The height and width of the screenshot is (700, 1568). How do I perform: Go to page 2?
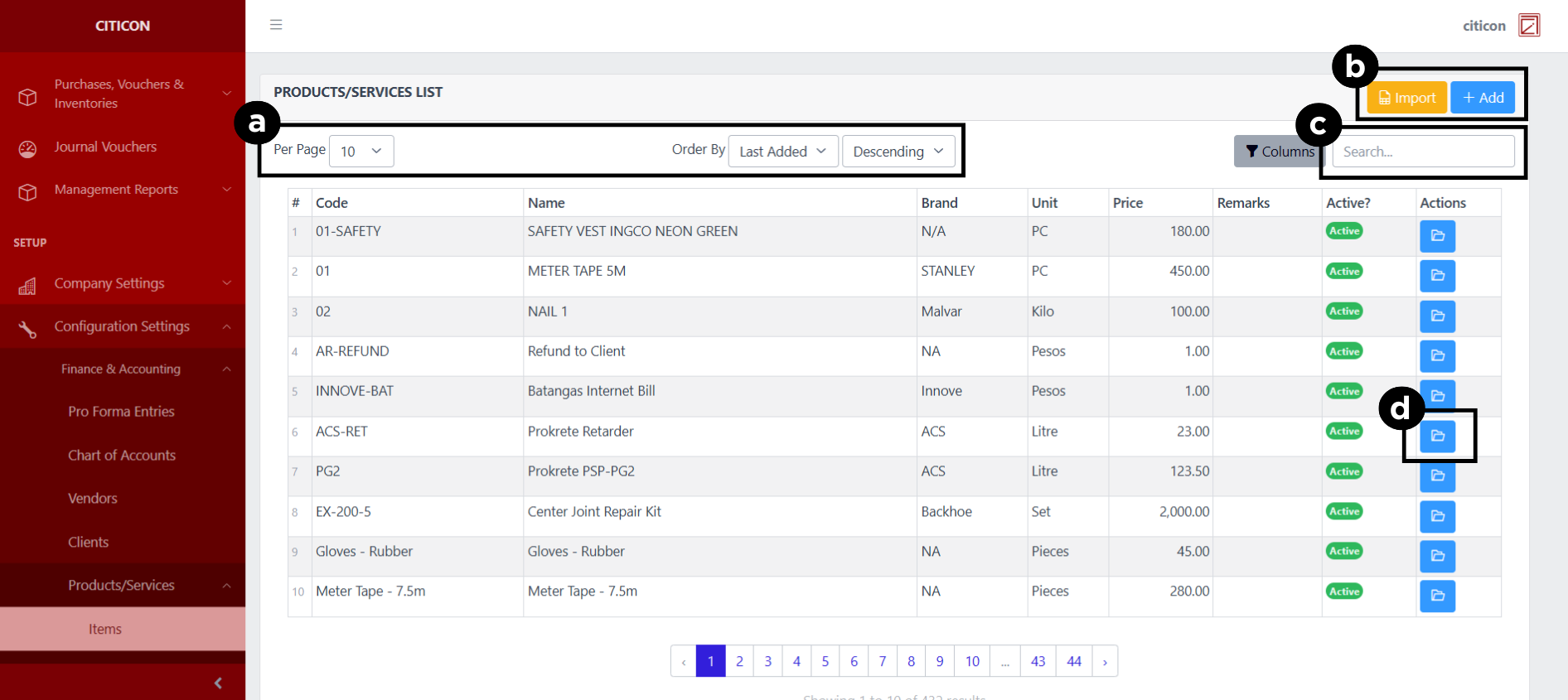739,661
